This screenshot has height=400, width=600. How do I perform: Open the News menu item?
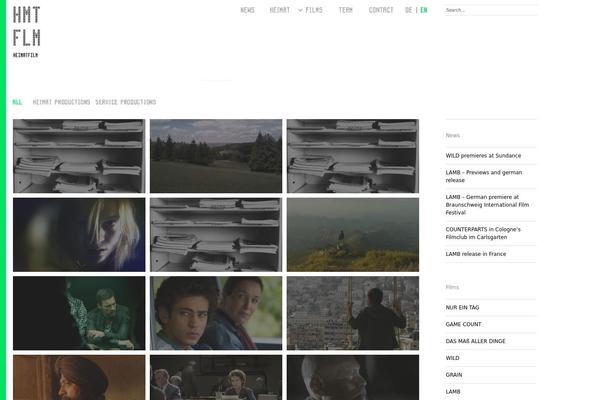pos(247,10)
